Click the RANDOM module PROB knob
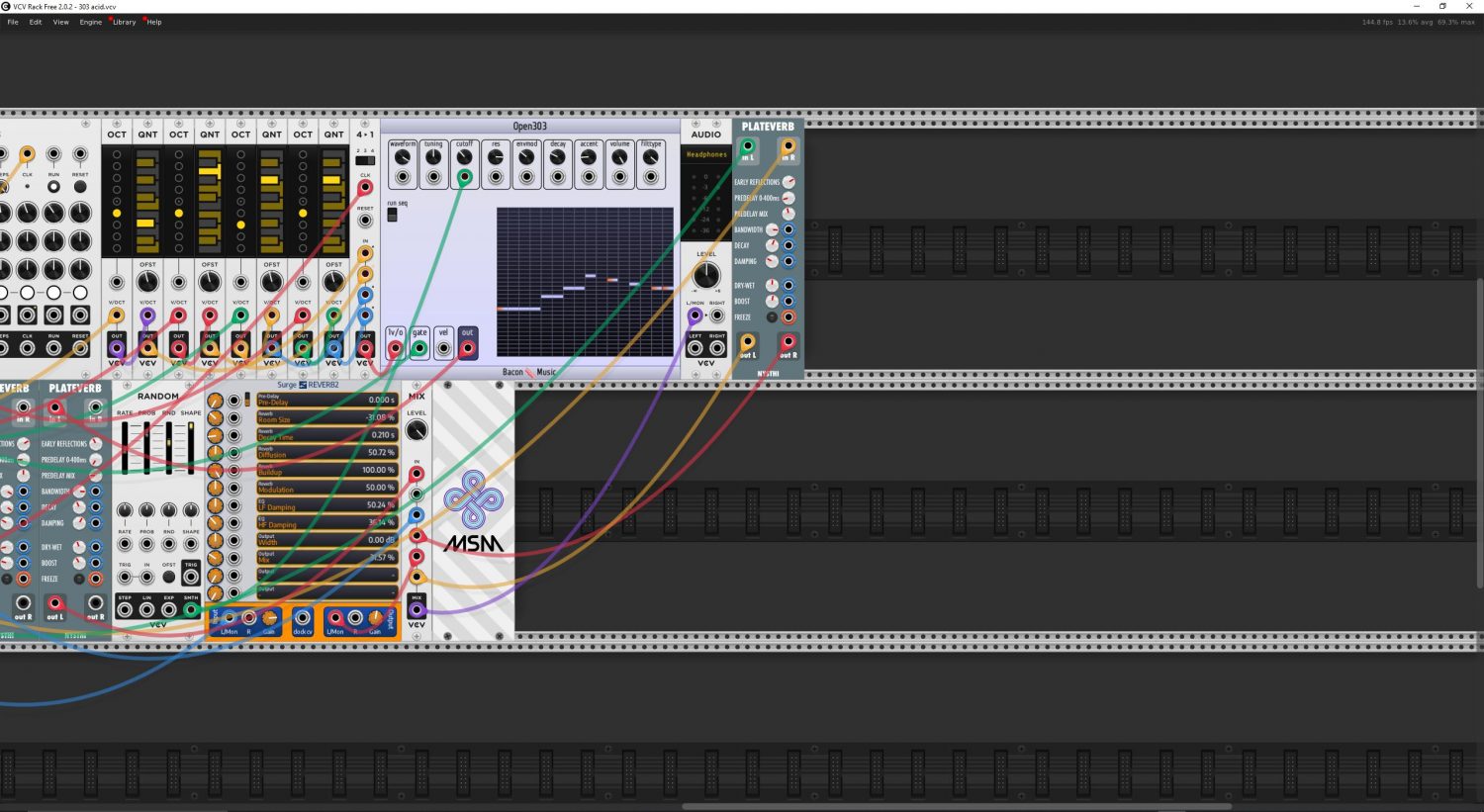This screenshot has height=812, width=1484. coord(146,511)
